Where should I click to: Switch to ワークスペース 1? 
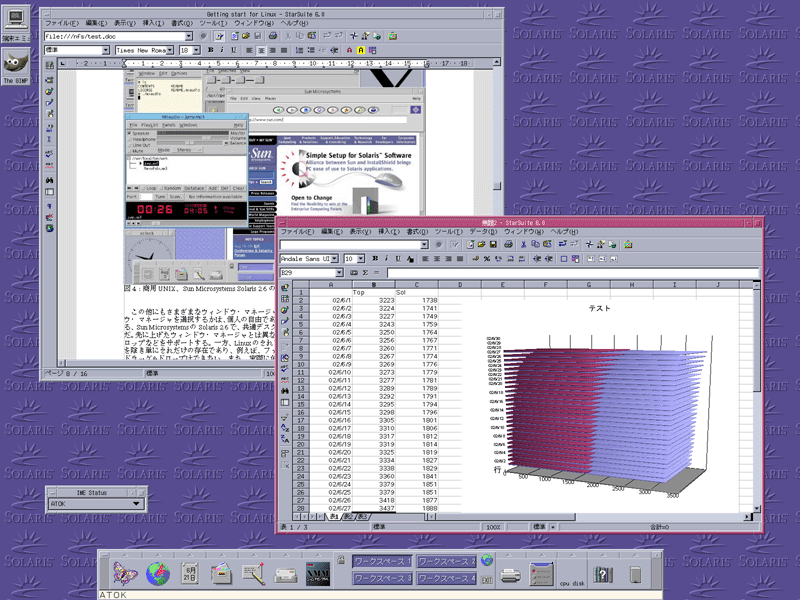click(x=382, y=561)
